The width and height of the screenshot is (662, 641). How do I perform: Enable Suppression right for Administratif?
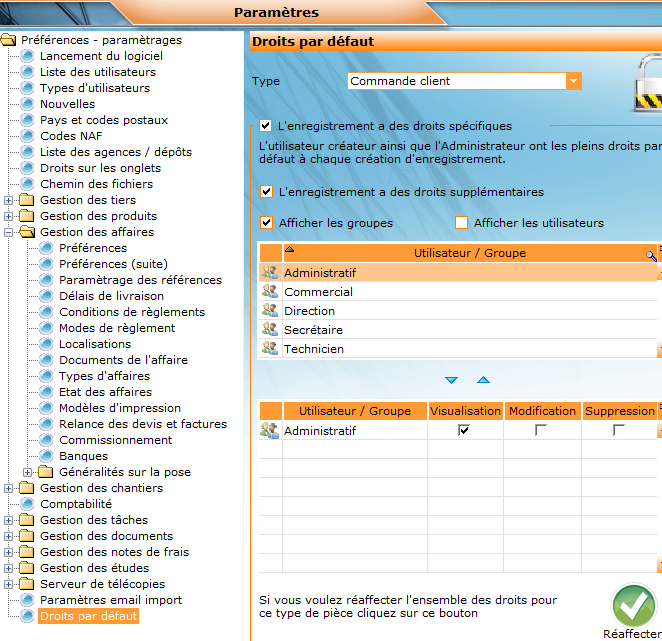click(x=619, y=430)
